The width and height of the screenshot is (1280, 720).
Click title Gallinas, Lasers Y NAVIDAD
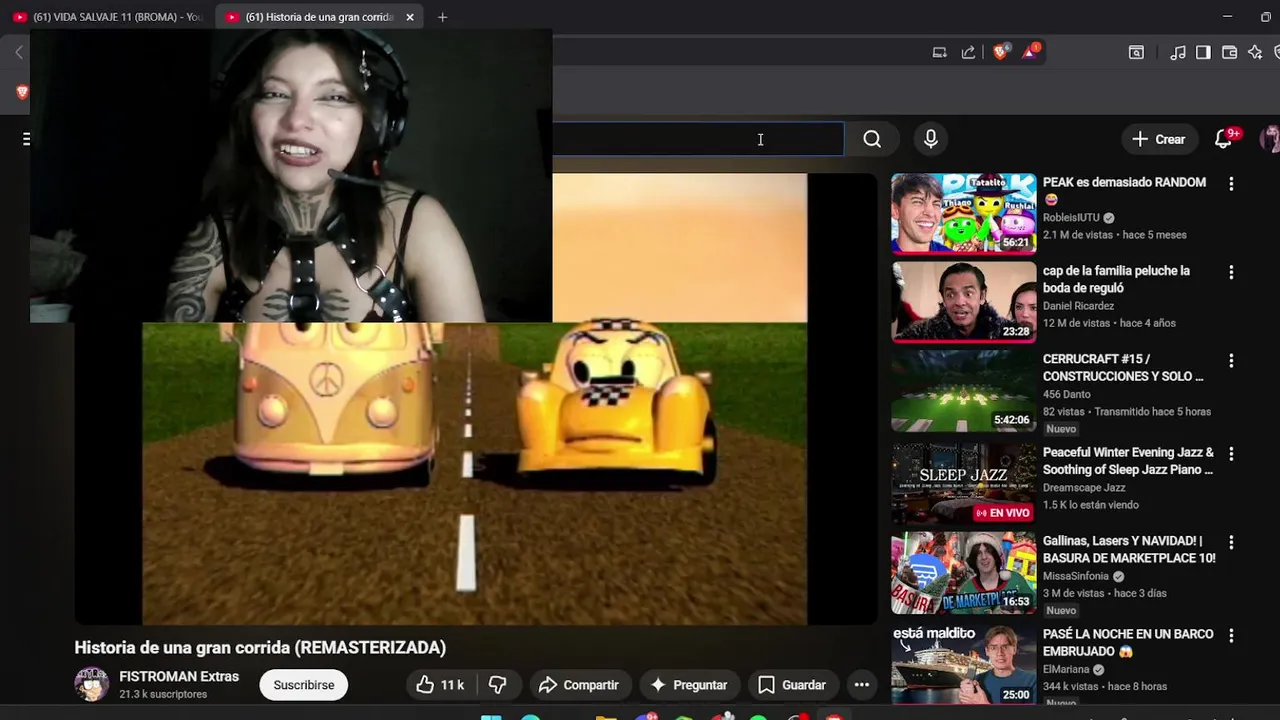click(x=1129, y=549)
